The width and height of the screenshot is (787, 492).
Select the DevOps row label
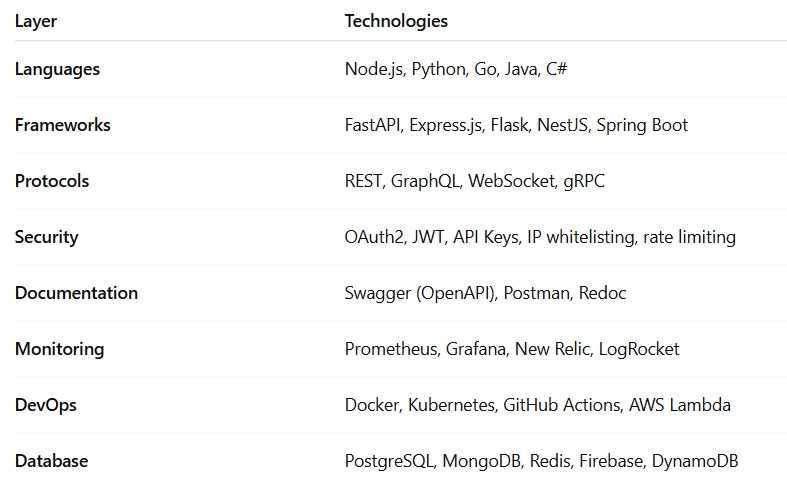coord(46,405)
